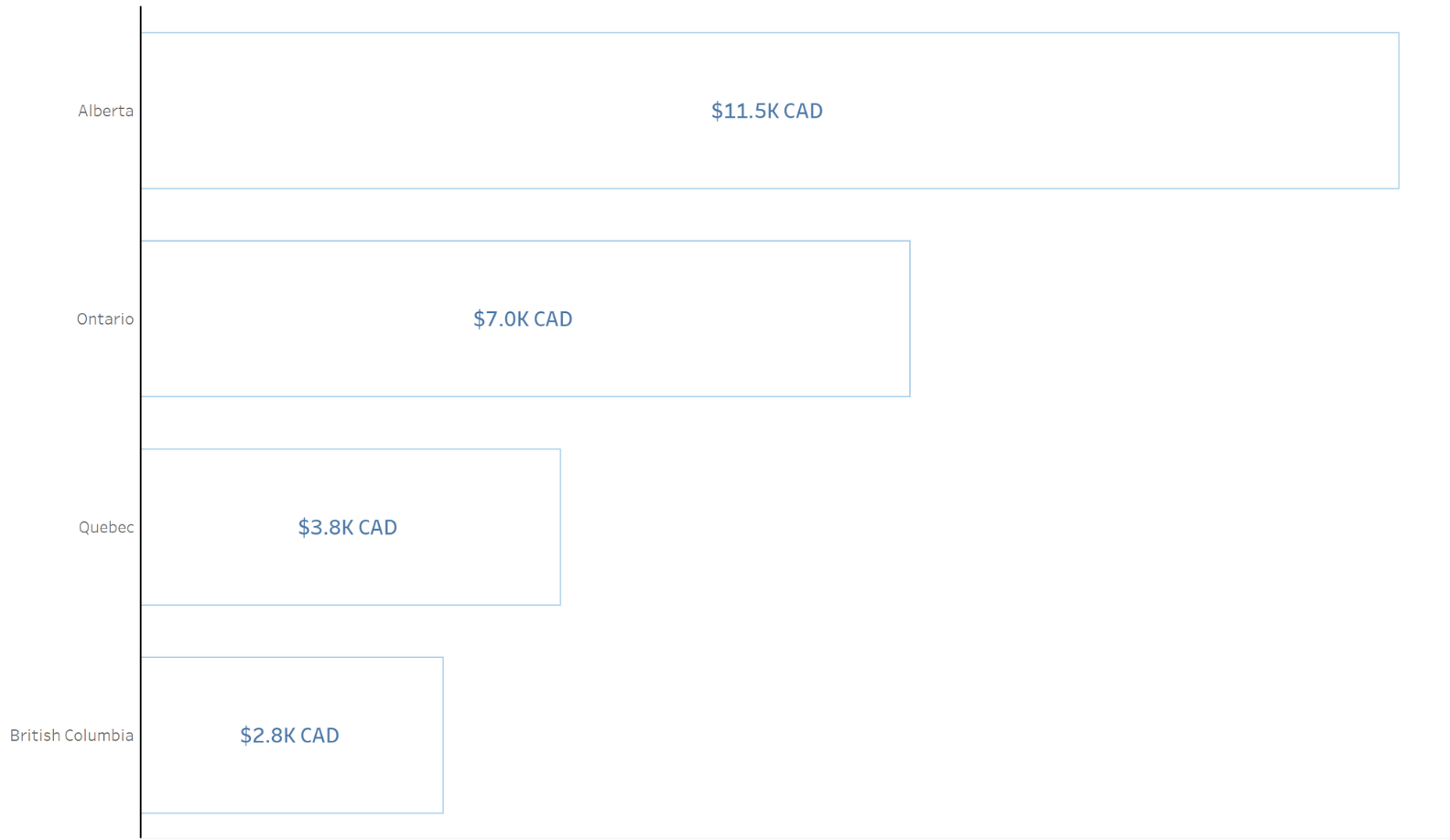
Task: Click the $2.8K CAD mark label
Action: coord(289,736)
